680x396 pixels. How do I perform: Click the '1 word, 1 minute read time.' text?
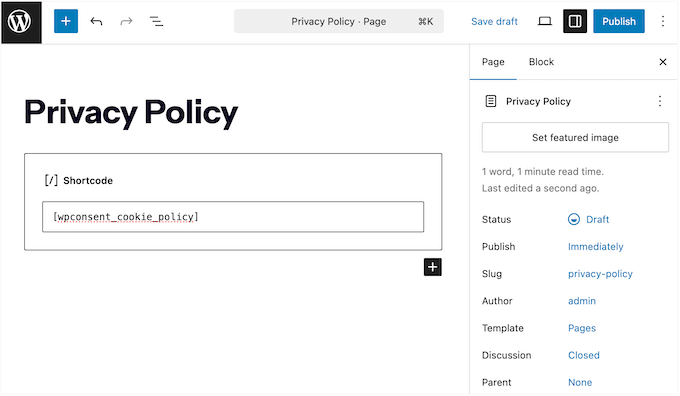[x=543, y=172]
